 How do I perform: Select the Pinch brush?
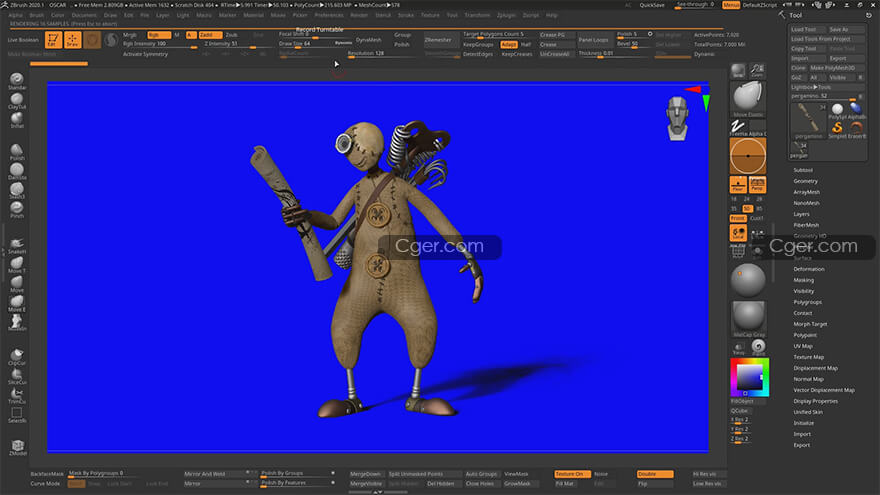(17, 209)
